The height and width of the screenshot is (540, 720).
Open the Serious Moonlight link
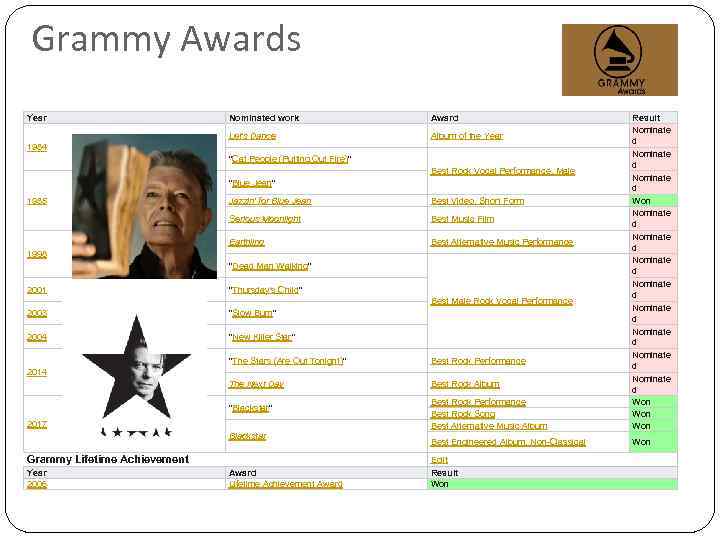coord(264,219)
